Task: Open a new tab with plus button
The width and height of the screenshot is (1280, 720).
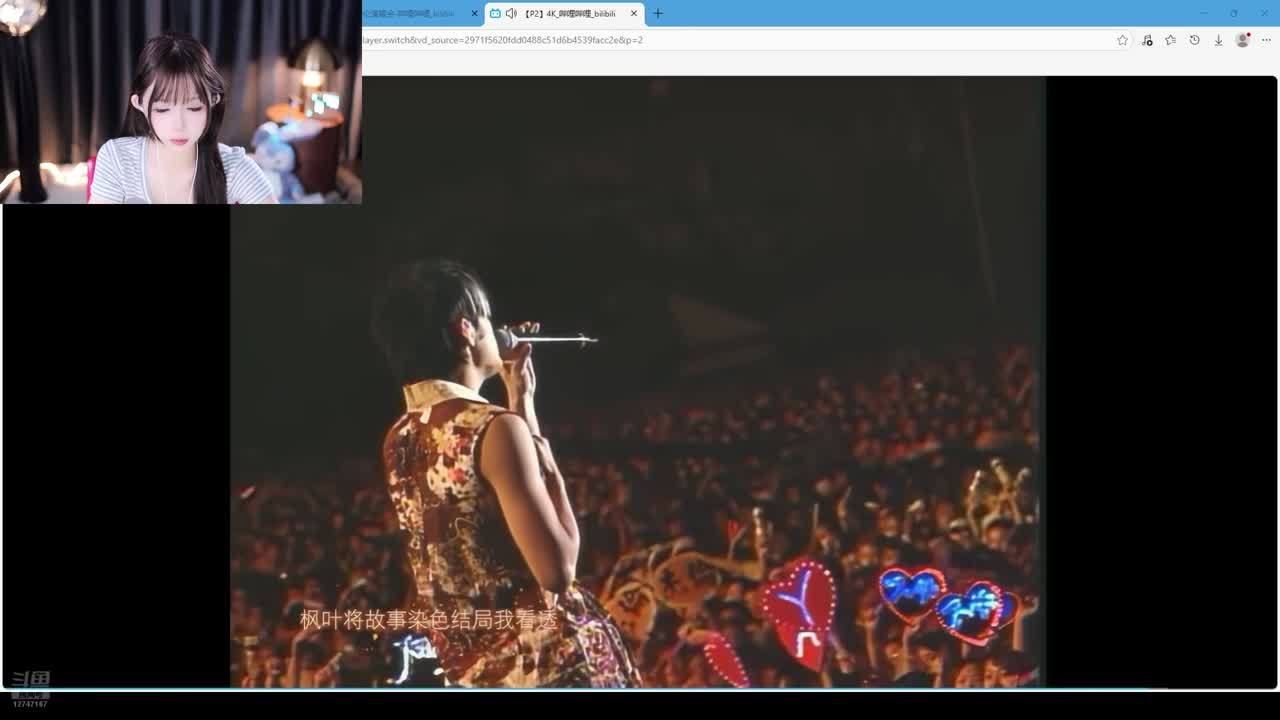Action: (x=657, y=13)
